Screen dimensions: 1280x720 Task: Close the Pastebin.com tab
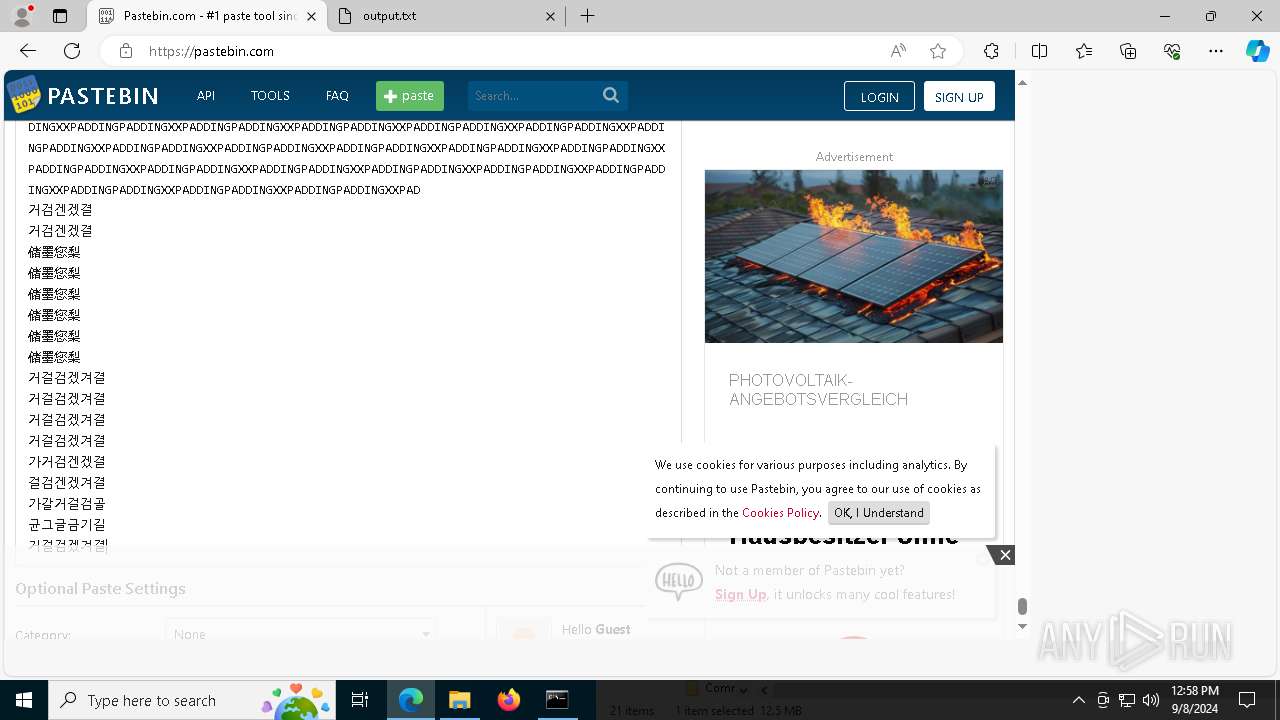click(x=311, y=16)
